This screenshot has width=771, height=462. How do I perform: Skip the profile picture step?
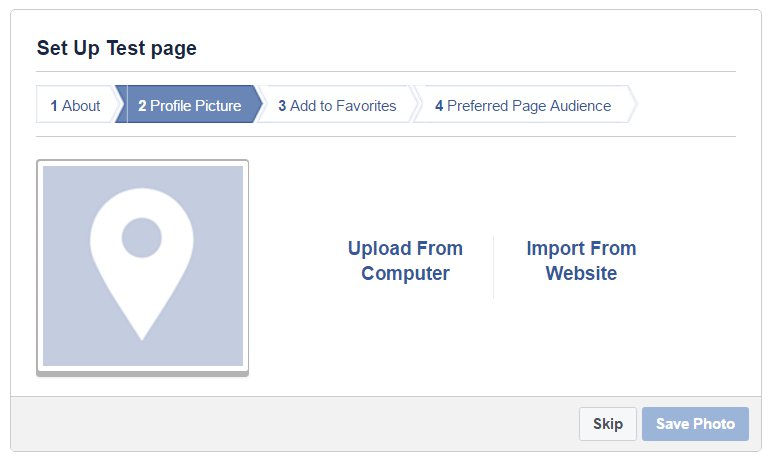click(x=608, y=424)
